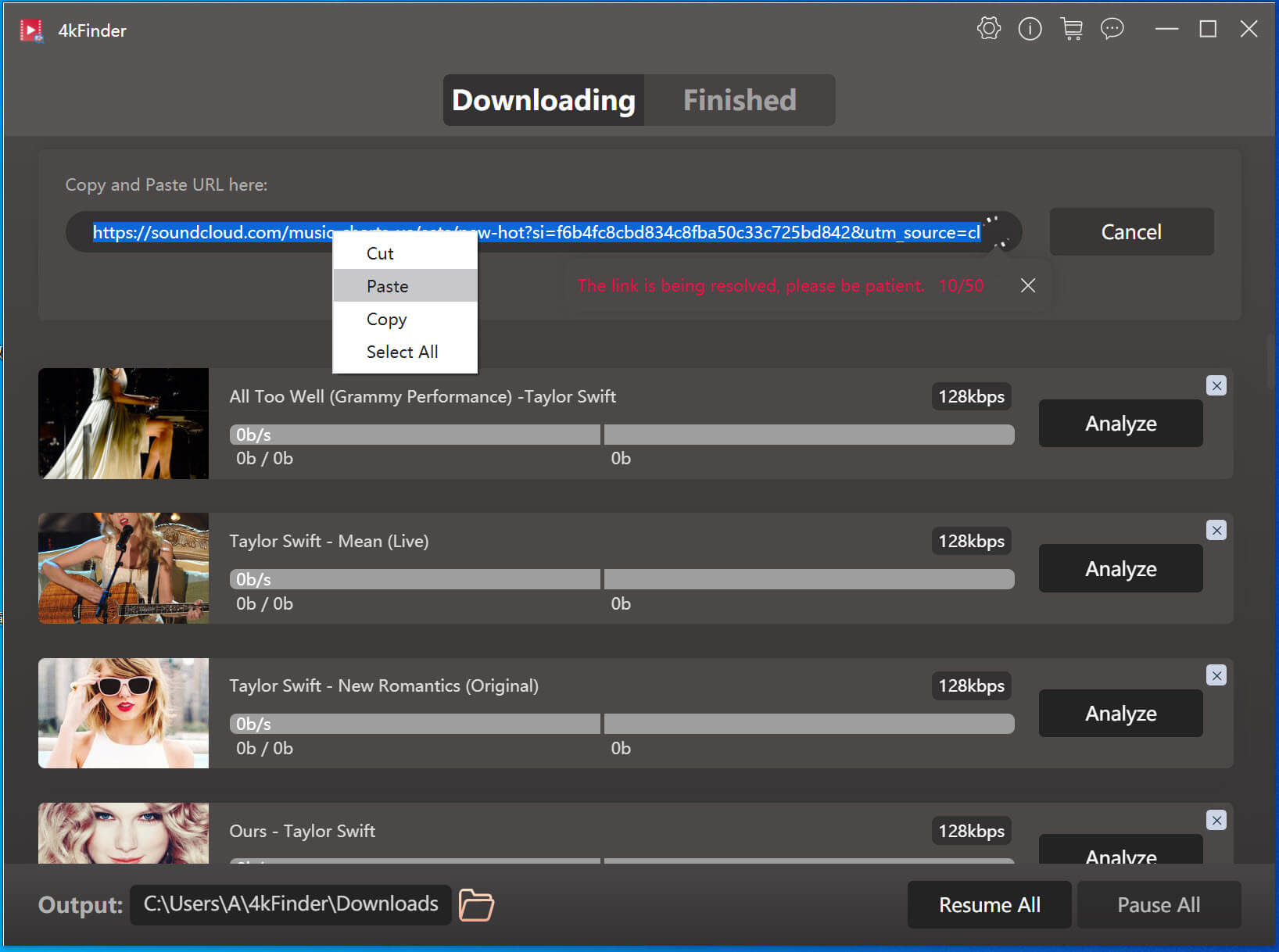This screenshot has height=952, width=1279.
Task: Select Cut from the context menu
Action: (x=380, y=253)
